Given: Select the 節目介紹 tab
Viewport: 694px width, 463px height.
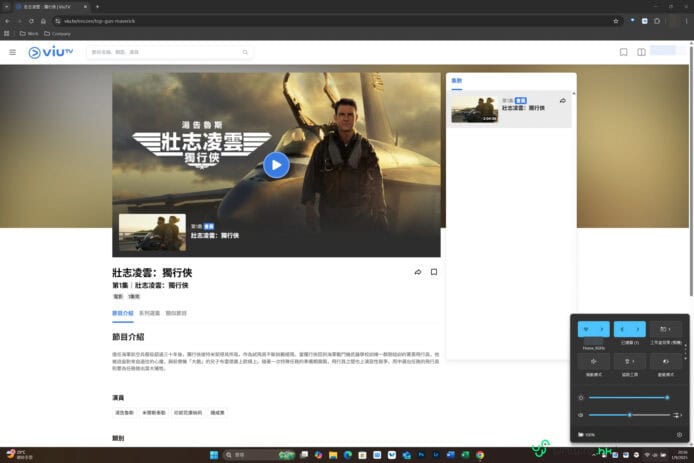Looking at the screenshot, I should coord(123,313).
